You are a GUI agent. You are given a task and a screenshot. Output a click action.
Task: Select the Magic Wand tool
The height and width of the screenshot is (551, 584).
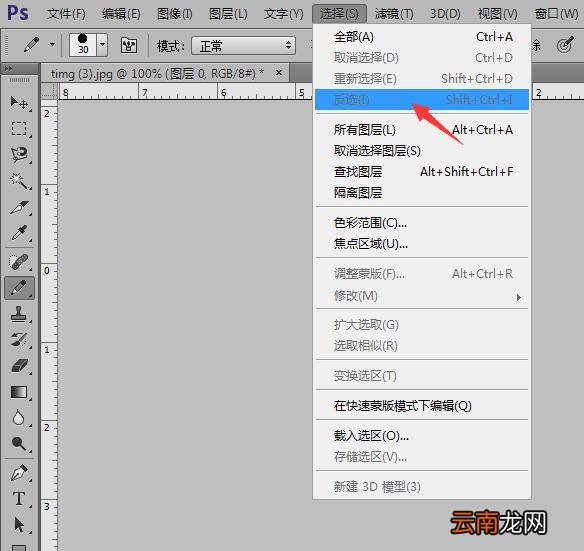pyautogui.click(x=19, y=181)
